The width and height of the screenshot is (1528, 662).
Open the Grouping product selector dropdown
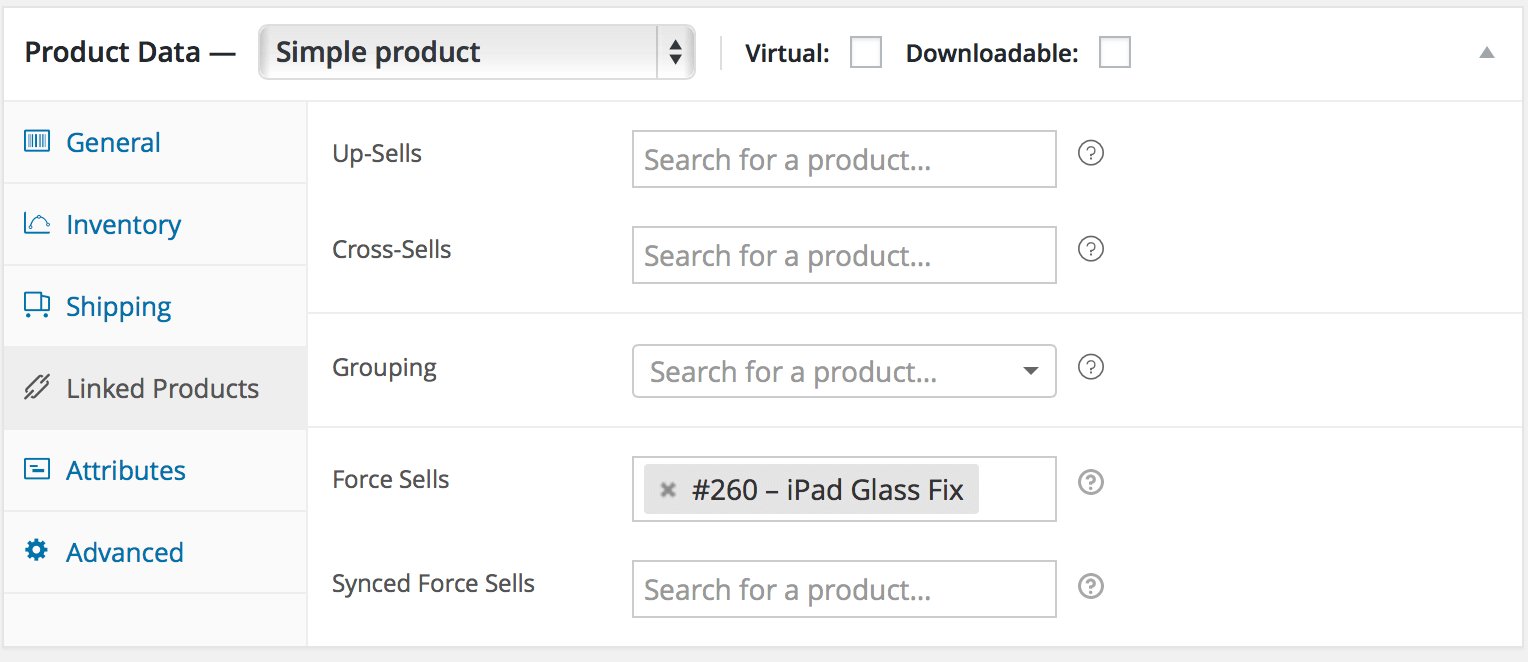1030,371
